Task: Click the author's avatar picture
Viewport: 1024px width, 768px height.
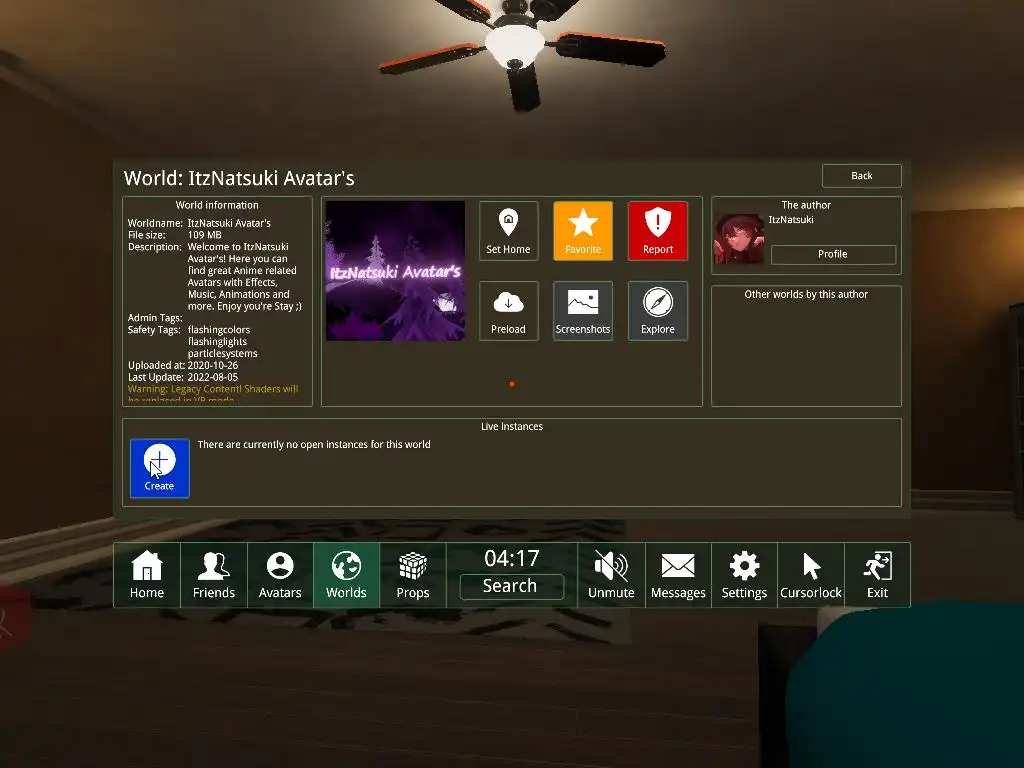Action: pyautogui.click(x=739, y=239)
